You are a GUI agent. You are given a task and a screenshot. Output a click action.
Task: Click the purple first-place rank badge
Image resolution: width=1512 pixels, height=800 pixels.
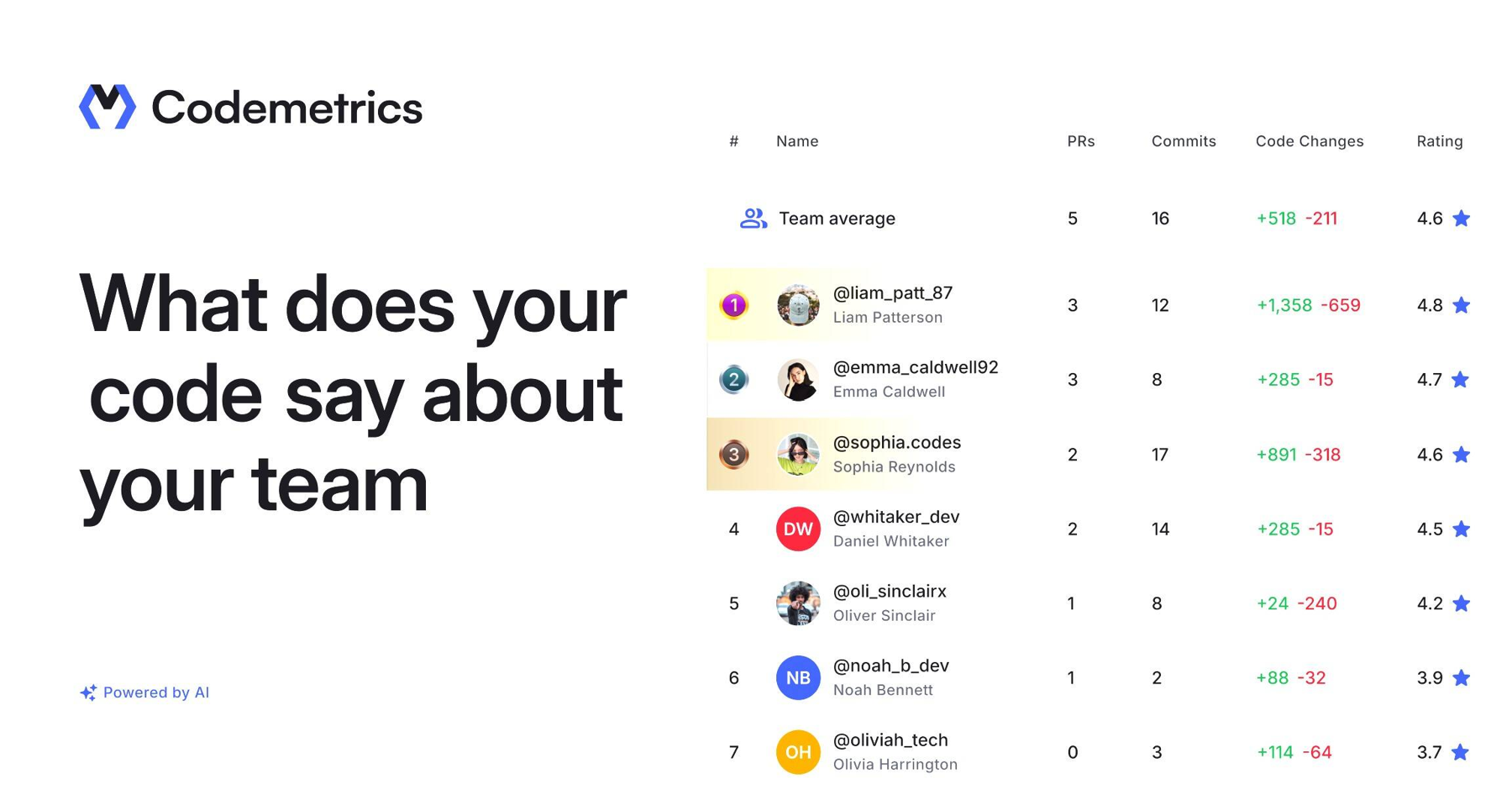(x=734, y=305)
